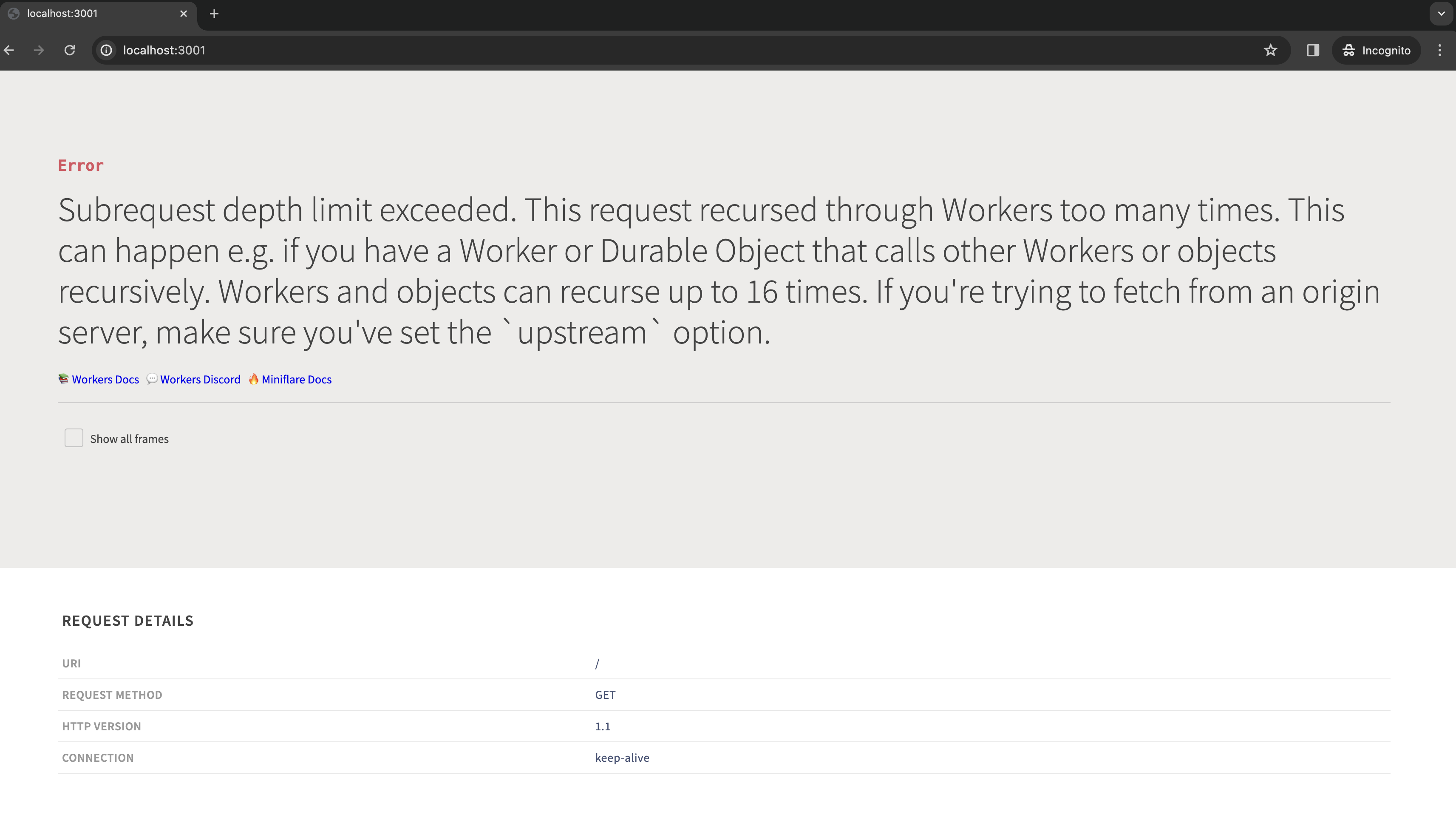The image size is (1456, 840).
Task: Open a new tab with plus
Action: (x=214, y=13)
